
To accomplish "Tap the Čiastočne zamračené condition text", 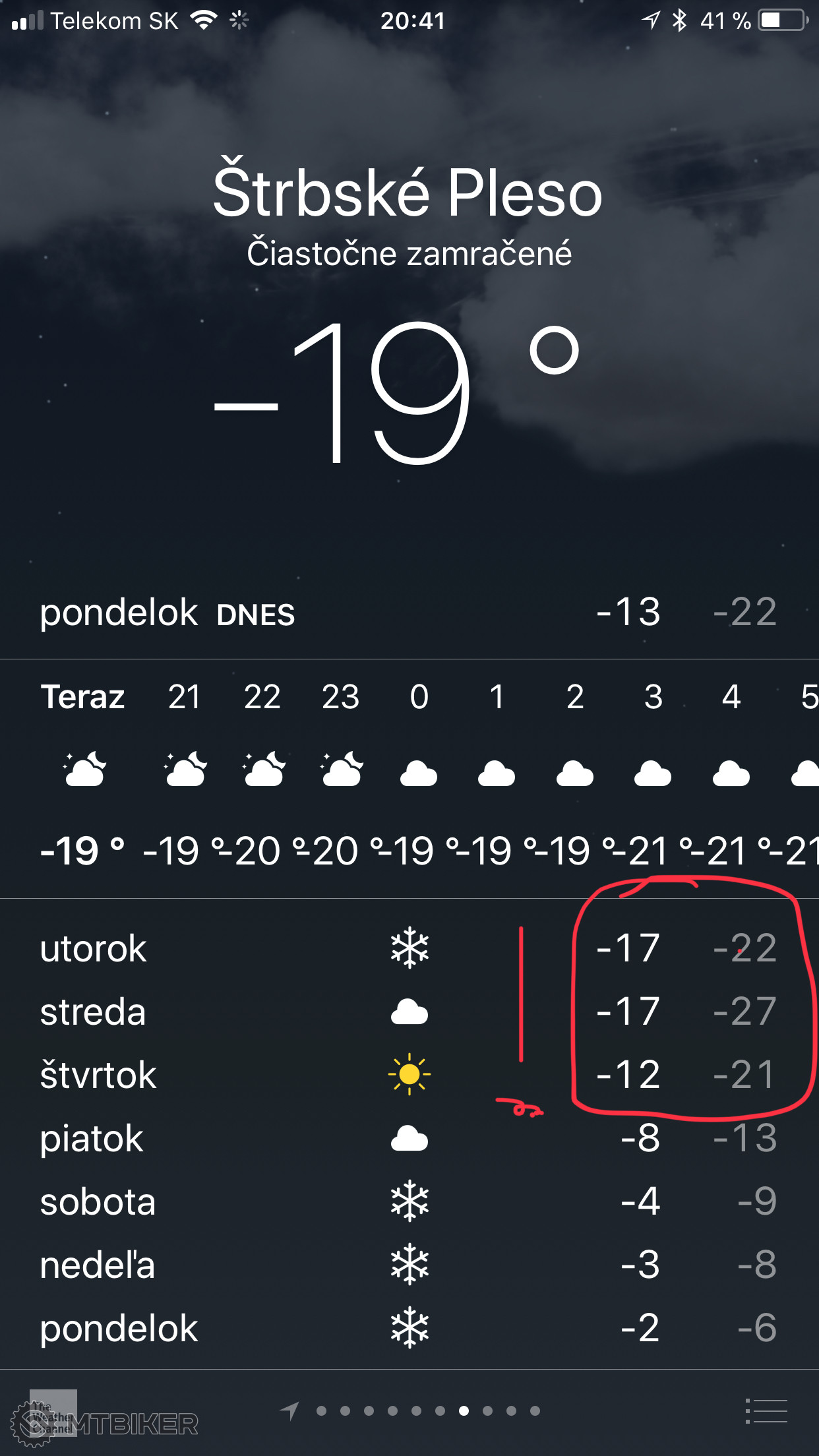I will click(x=409, y=254).
